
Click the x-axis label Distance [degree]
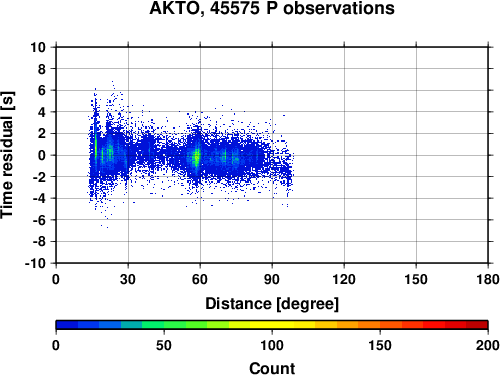(272, 304)
